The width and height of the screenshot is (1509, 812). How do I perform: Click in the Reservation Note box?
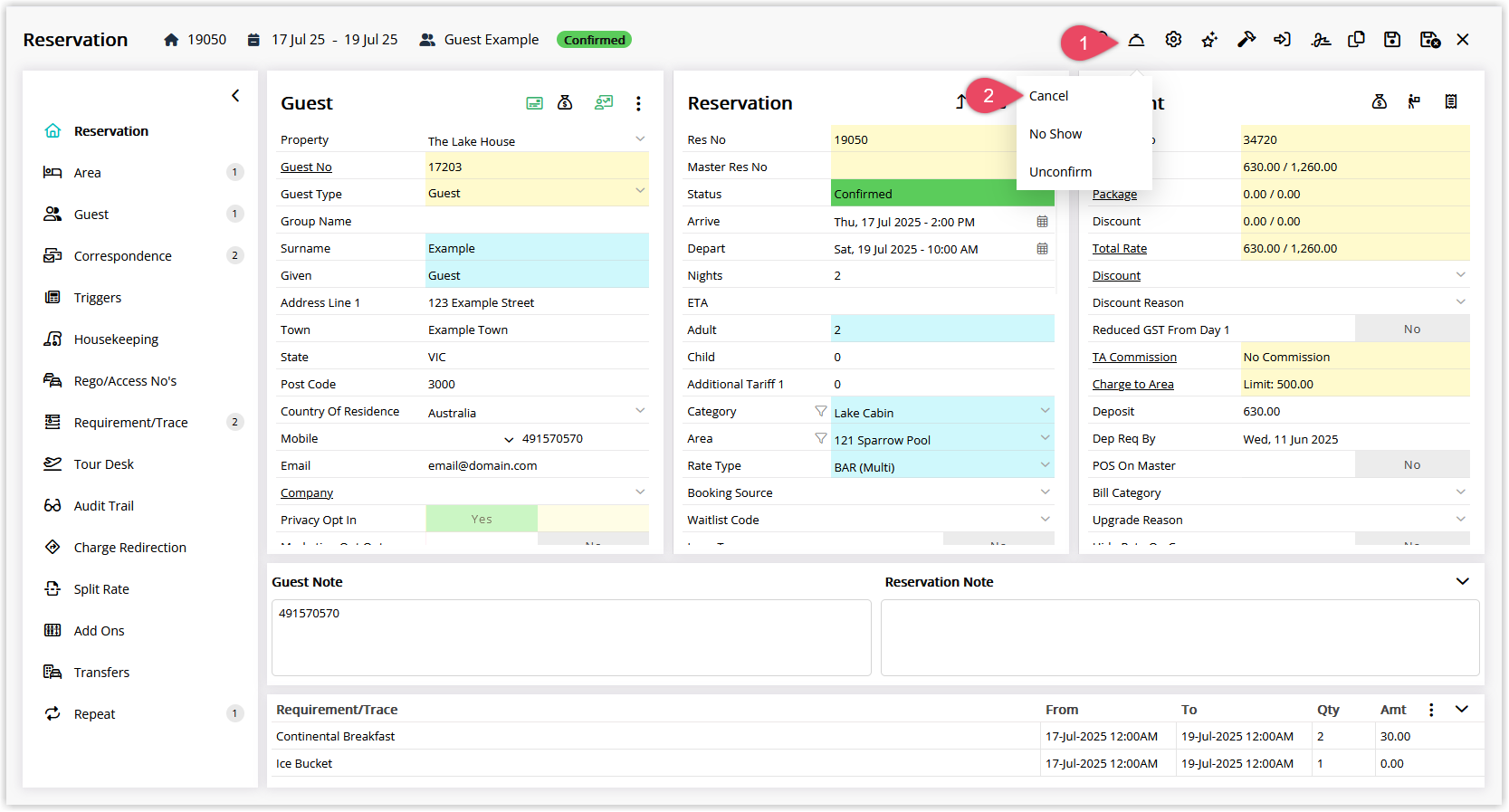[x=1180, y=637]
